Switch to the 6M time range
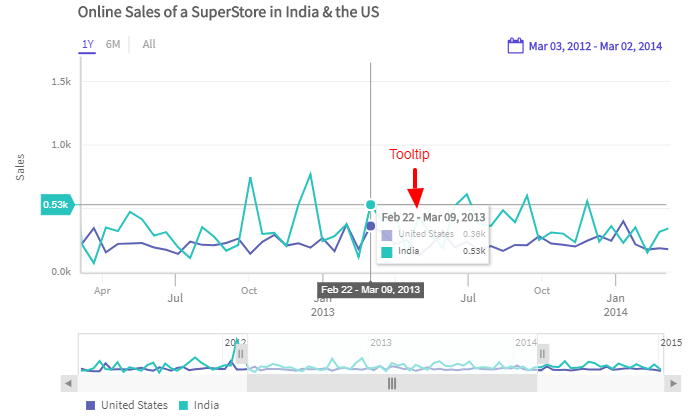The width and height of the screenshot is (700, 420). pyautogui.click(x=113, y=44)
